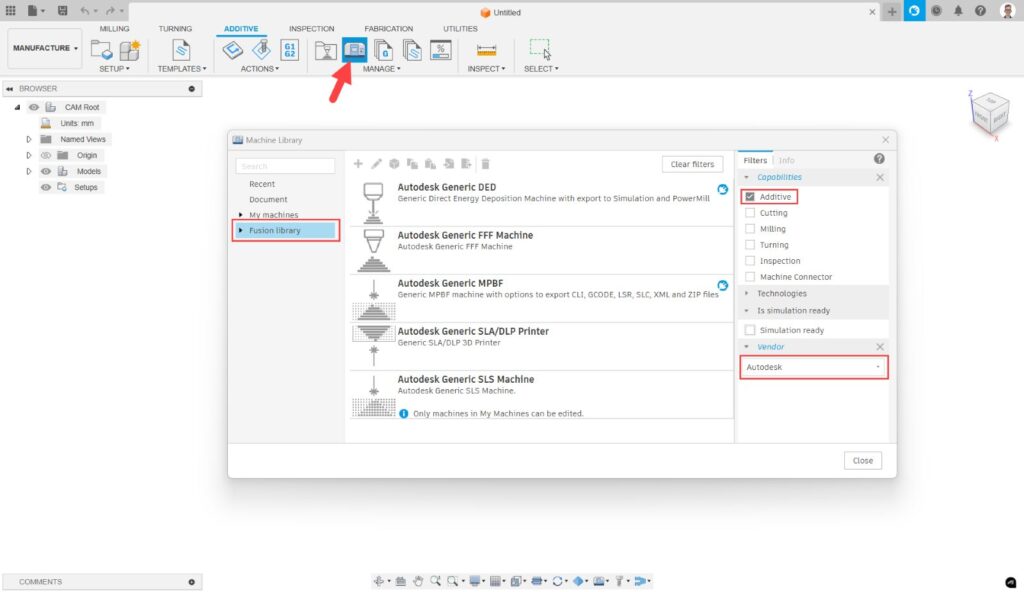
Task: Click the Machine Library help icon
Action: [x=879, y=159]
